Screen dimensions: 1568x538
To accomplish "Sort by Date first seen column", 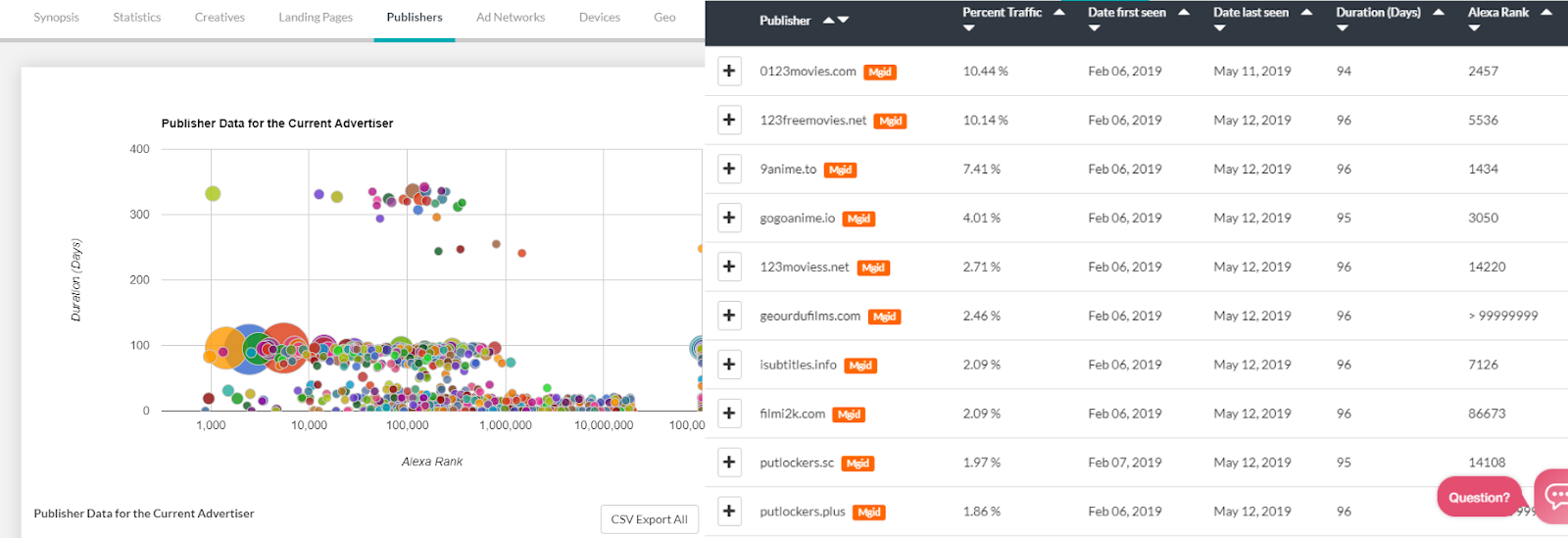I will pos(1139,20).
